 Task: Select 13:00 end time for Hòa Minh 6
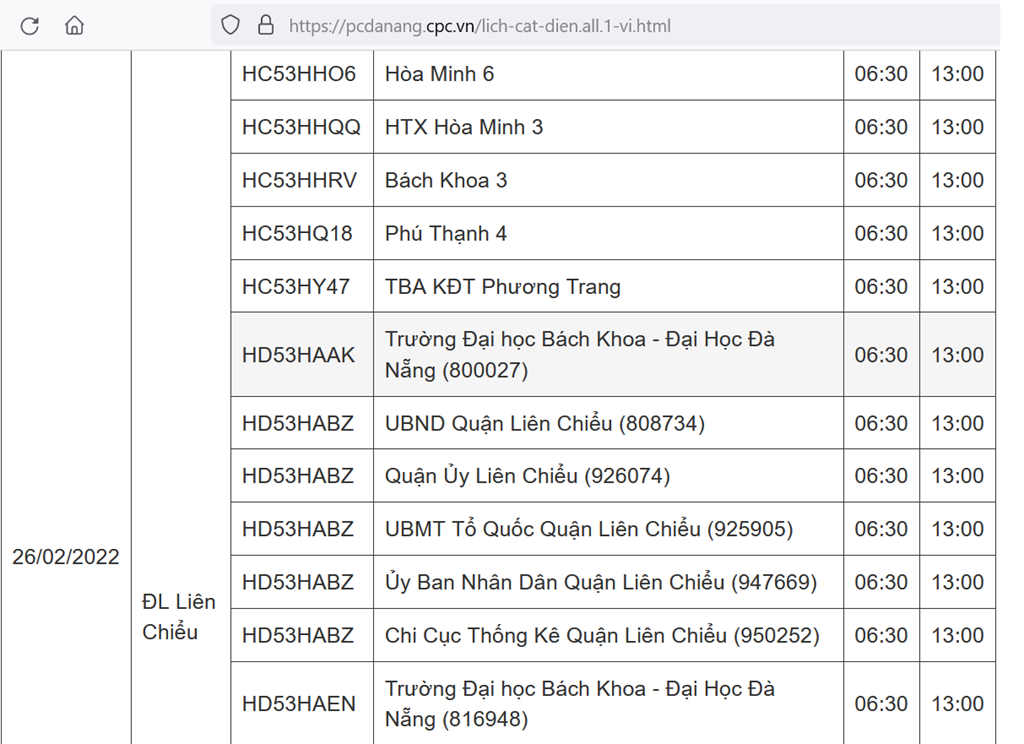[x=957, y=74]
